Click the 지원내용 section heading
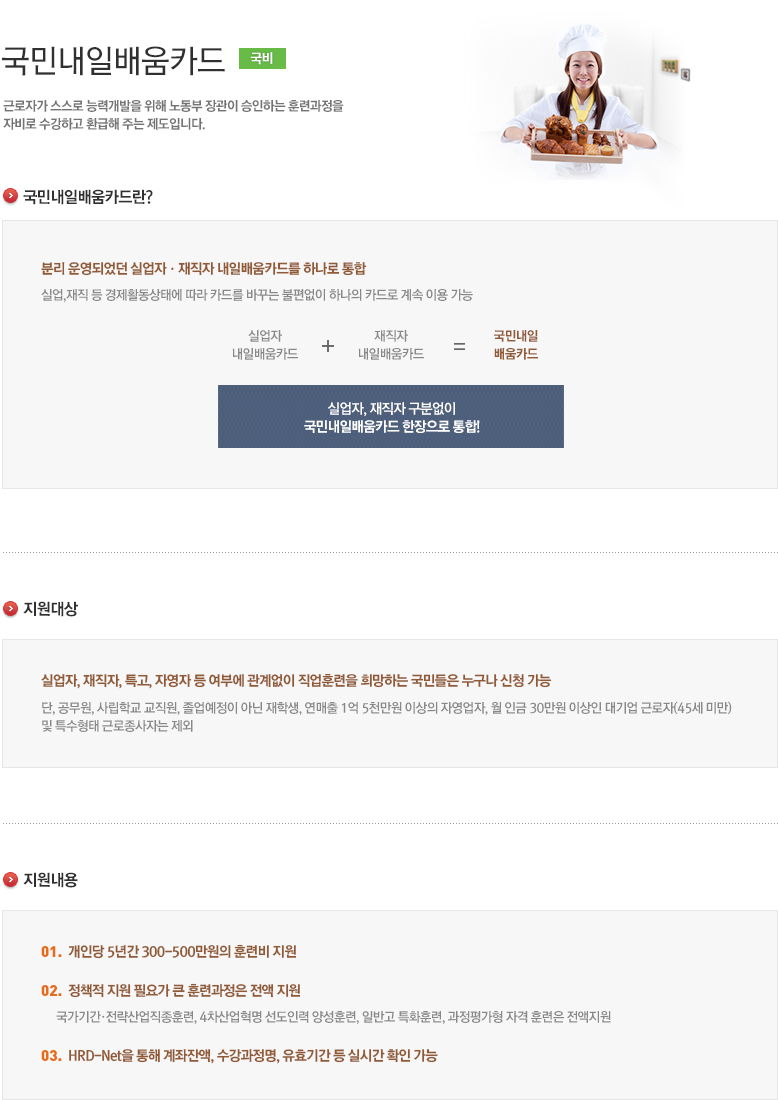 51,880
